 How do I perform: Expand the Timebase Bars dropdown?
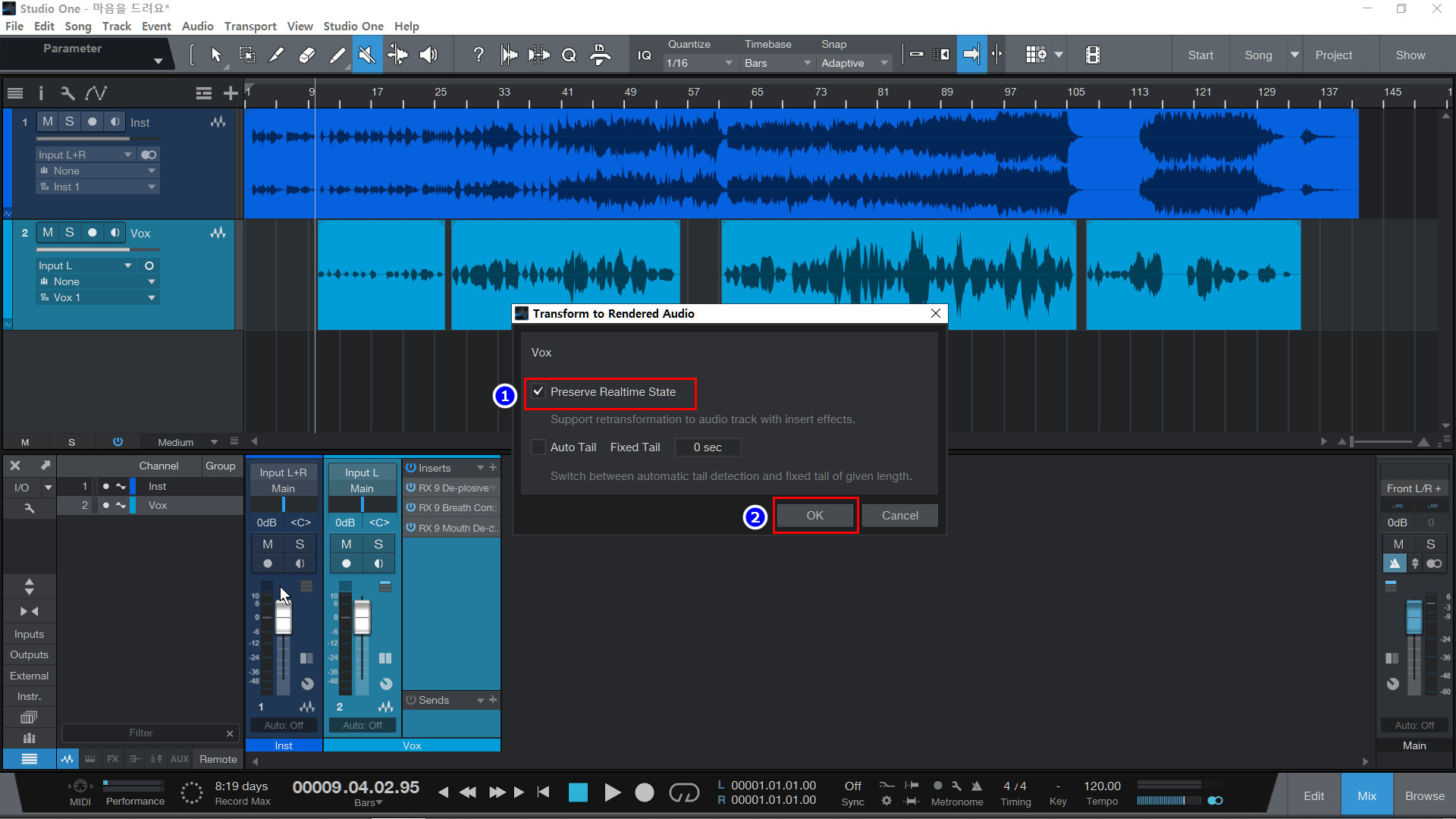point(777,63)
